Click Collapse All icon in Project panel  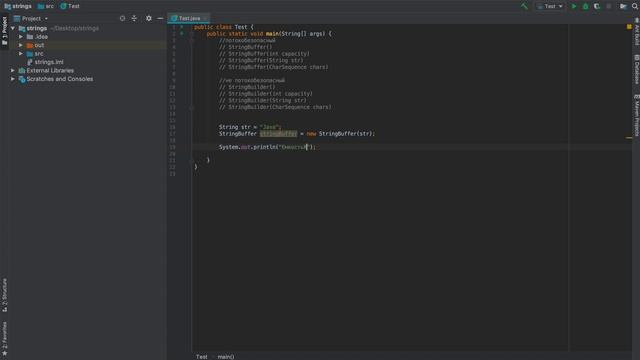point(134,18)
